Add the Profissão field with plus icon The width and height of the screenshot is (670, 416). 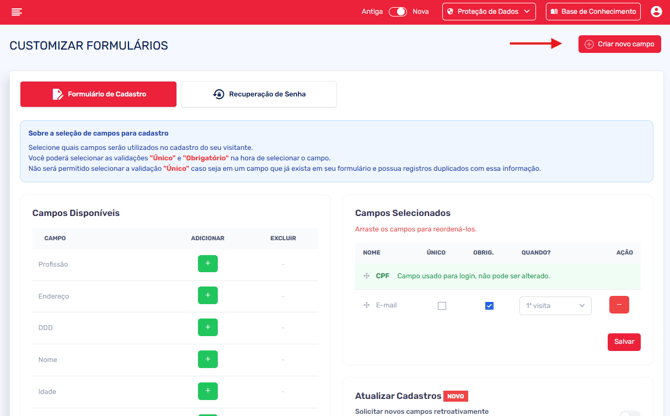point(208,264)
